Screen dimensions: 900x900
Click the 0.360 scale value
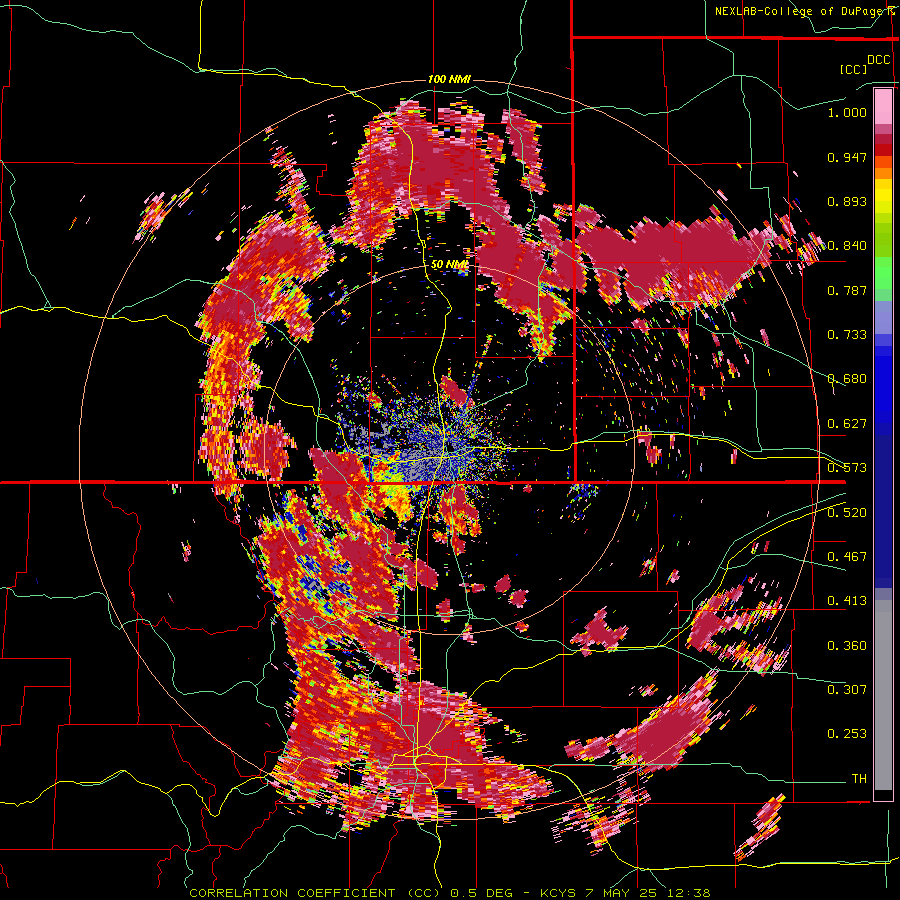tap(847, 646)
